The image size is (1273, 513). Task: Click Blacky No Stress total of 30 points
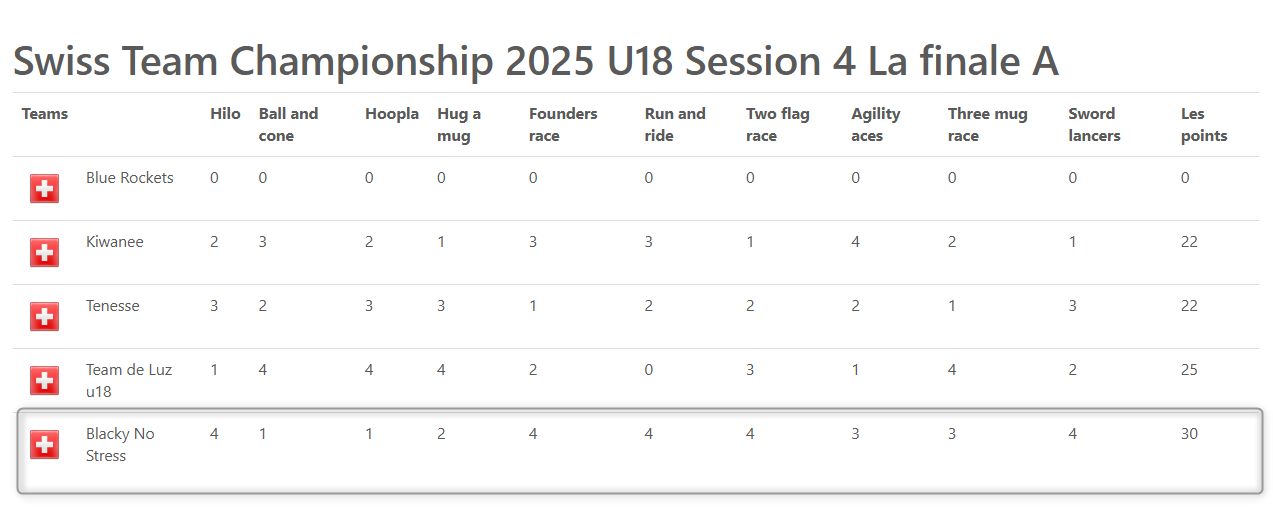[1189, 434]
